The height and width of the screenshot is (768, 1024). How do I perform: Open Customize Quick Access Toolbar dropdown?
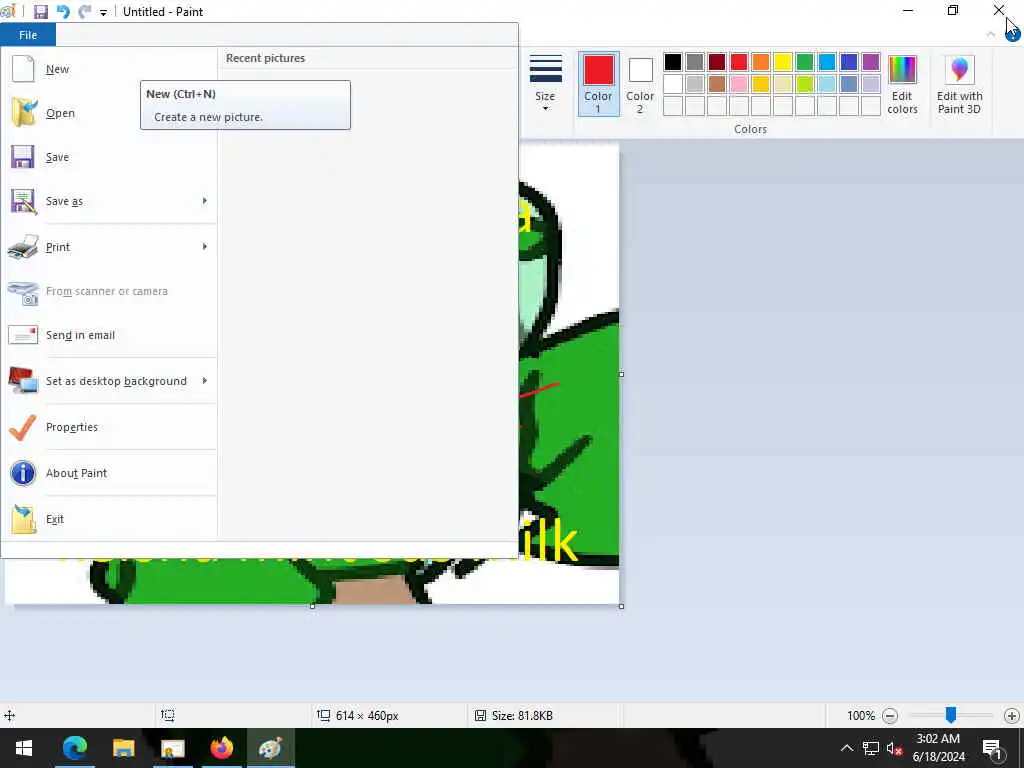[x=103, y=12]
